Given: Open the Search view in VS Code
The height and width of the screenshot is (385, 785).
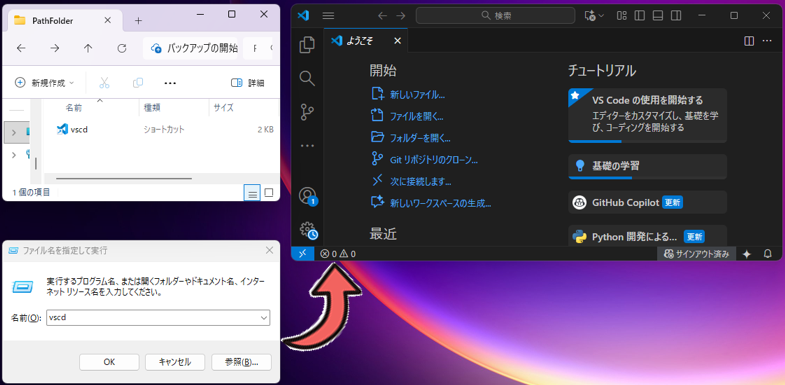Looking at the screenshot, I should pyautogui.click(x=307, y=78).
